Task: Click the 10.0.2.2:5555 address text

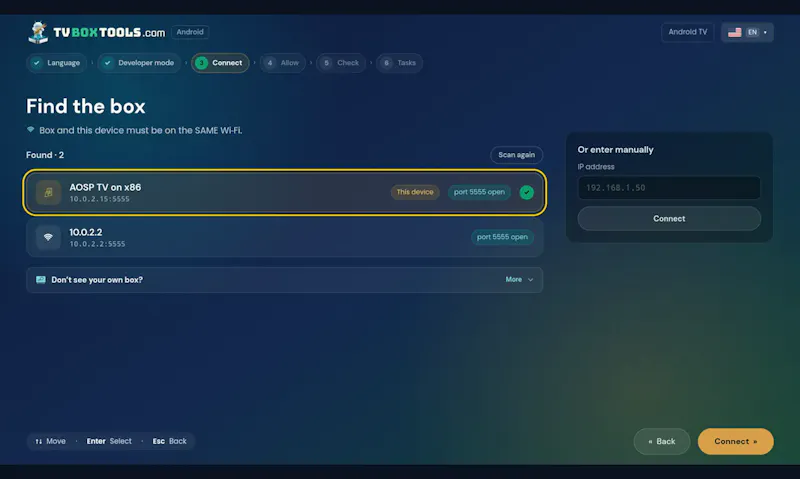Action: click(97, 244)
